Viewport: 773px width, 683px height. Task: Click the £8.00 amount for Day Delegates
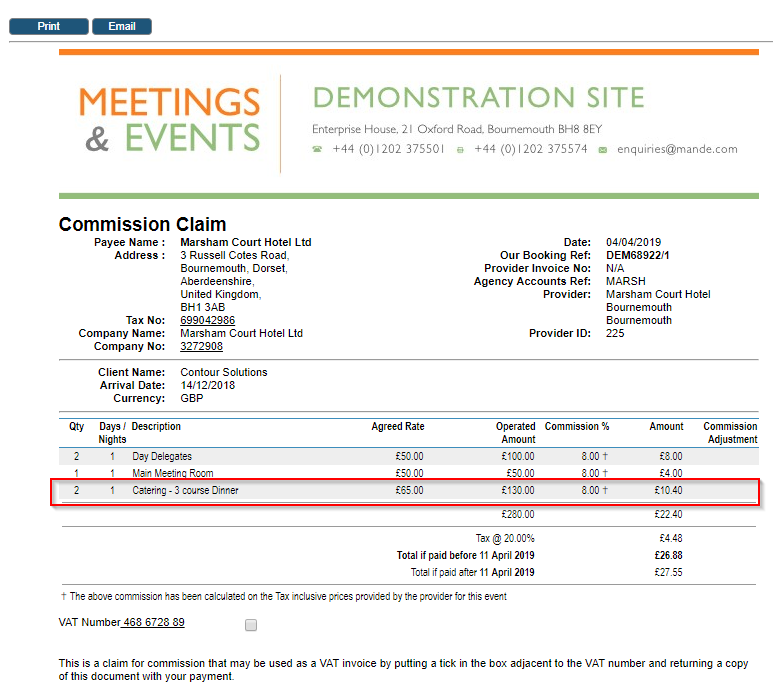[671, 456]
